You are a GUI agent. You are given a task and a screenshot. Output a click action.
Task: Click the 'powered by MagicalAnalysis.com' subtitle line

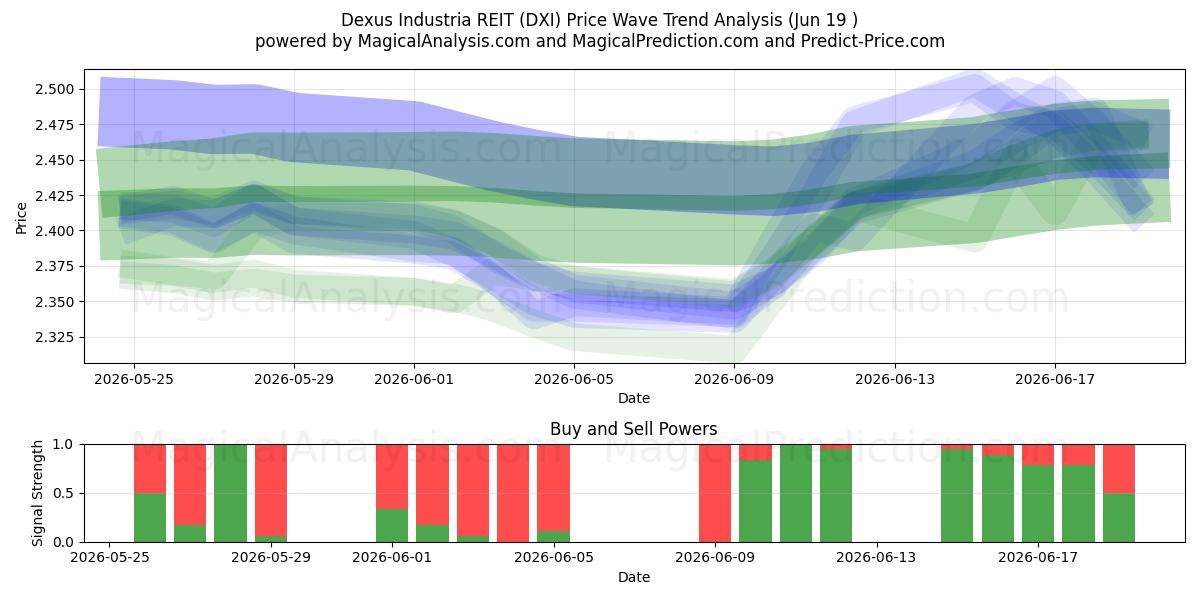coord(600,41)
